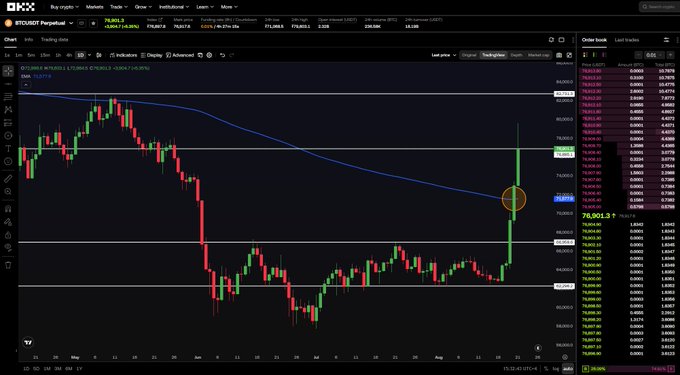Select the Text annotation tool
Image resolution: width=680 pixels, height=375 pixels.
8,148
